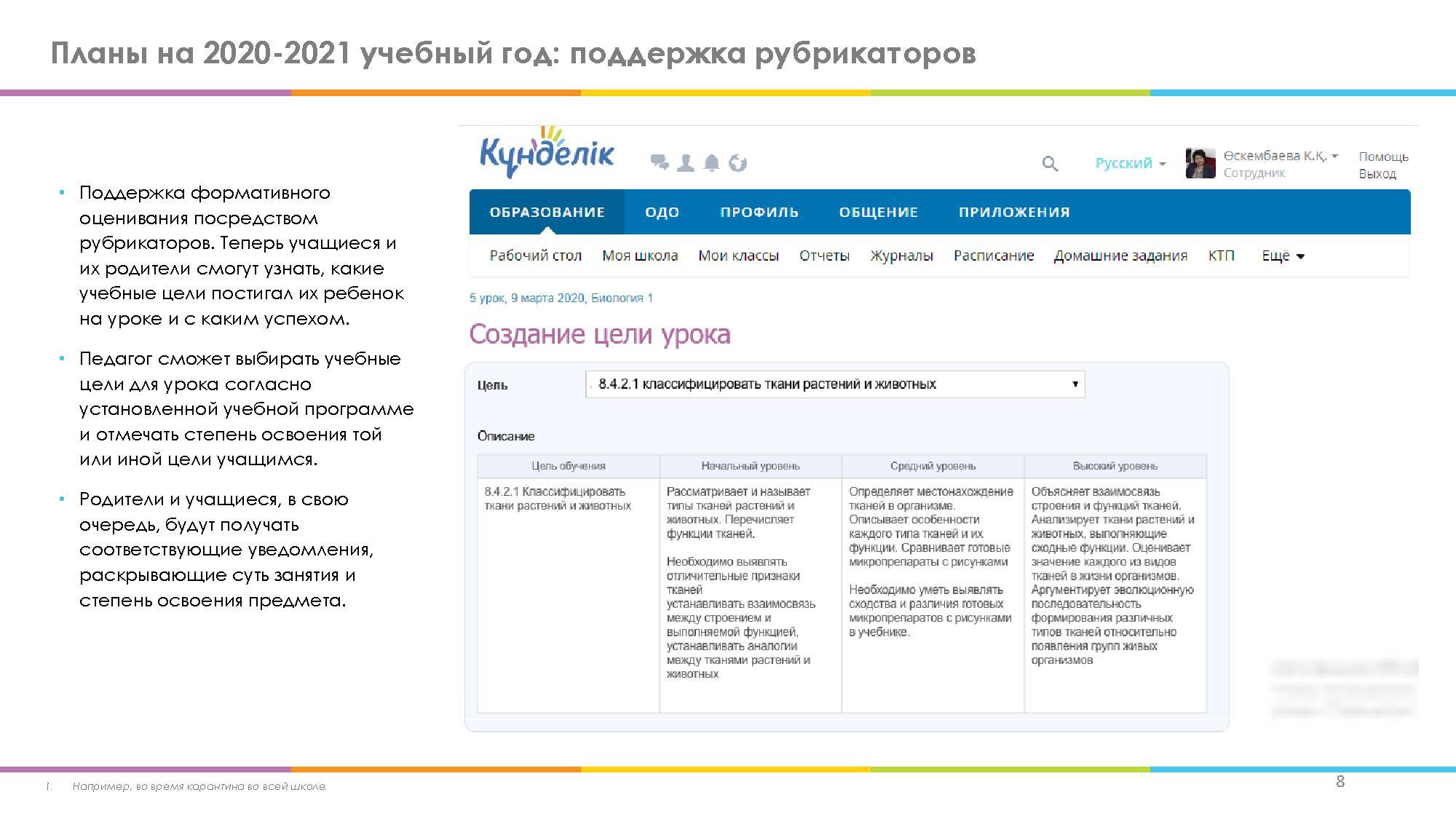Go to the ОБЩЕНИЕ tab
Viewport: 1456px width, 819px height.
coord(878,212)
